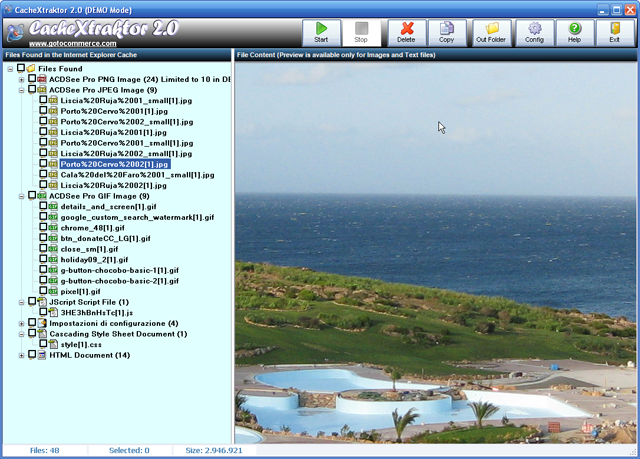Click 'Files Found in the Internet Explorer Cache' header
The height and width of the screenshot is (459, 640).
click(x=117, y=55)
